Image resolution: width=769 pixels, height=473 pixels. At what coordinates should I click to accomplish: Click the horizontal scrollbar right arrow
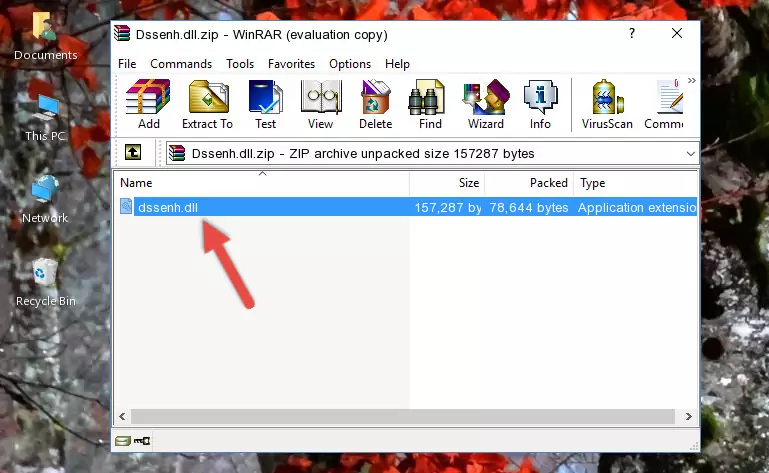coord(689,417)
